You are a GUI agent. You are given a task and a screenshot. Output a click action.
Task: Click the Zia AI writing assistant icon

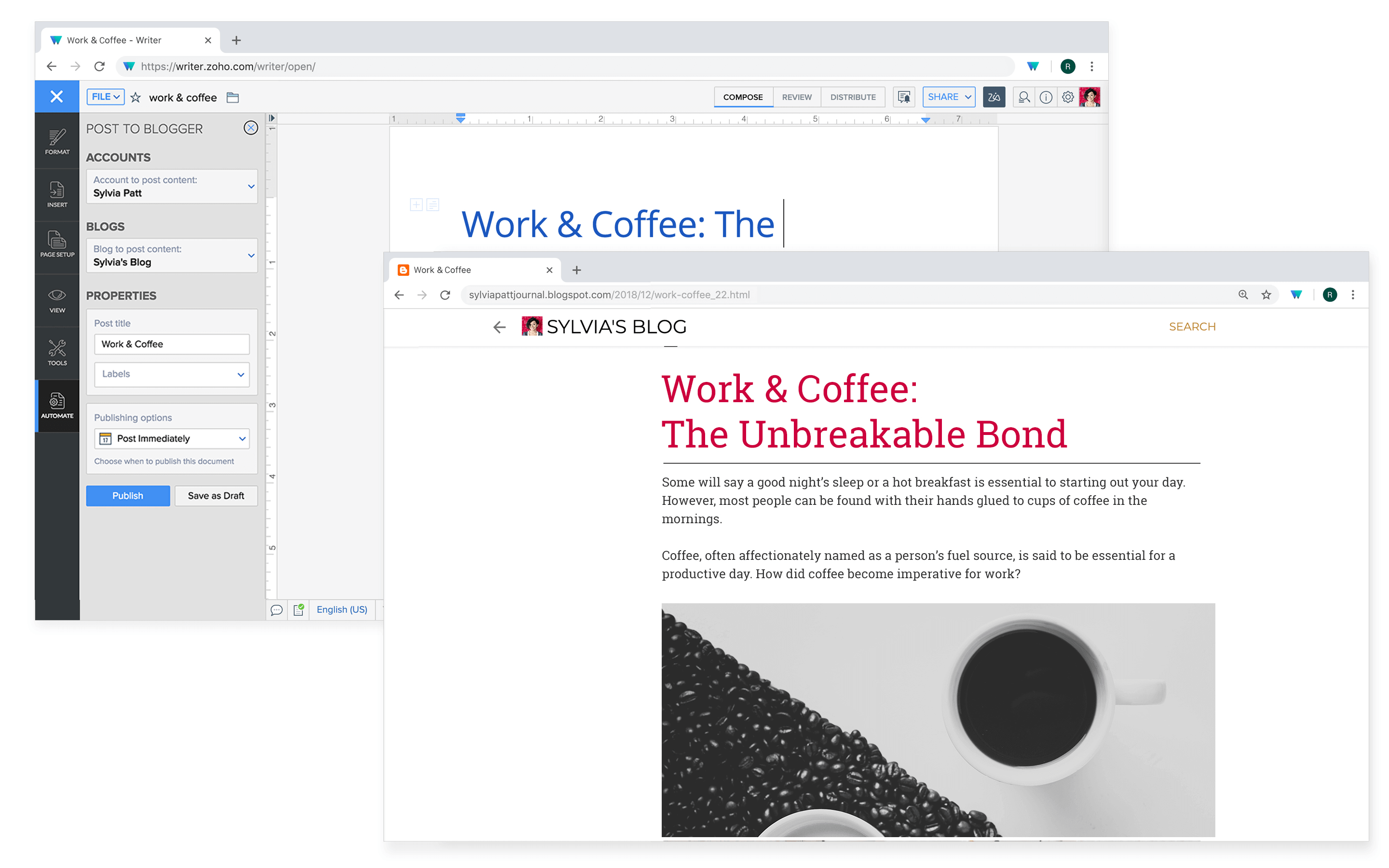click(x=993, y=97)
